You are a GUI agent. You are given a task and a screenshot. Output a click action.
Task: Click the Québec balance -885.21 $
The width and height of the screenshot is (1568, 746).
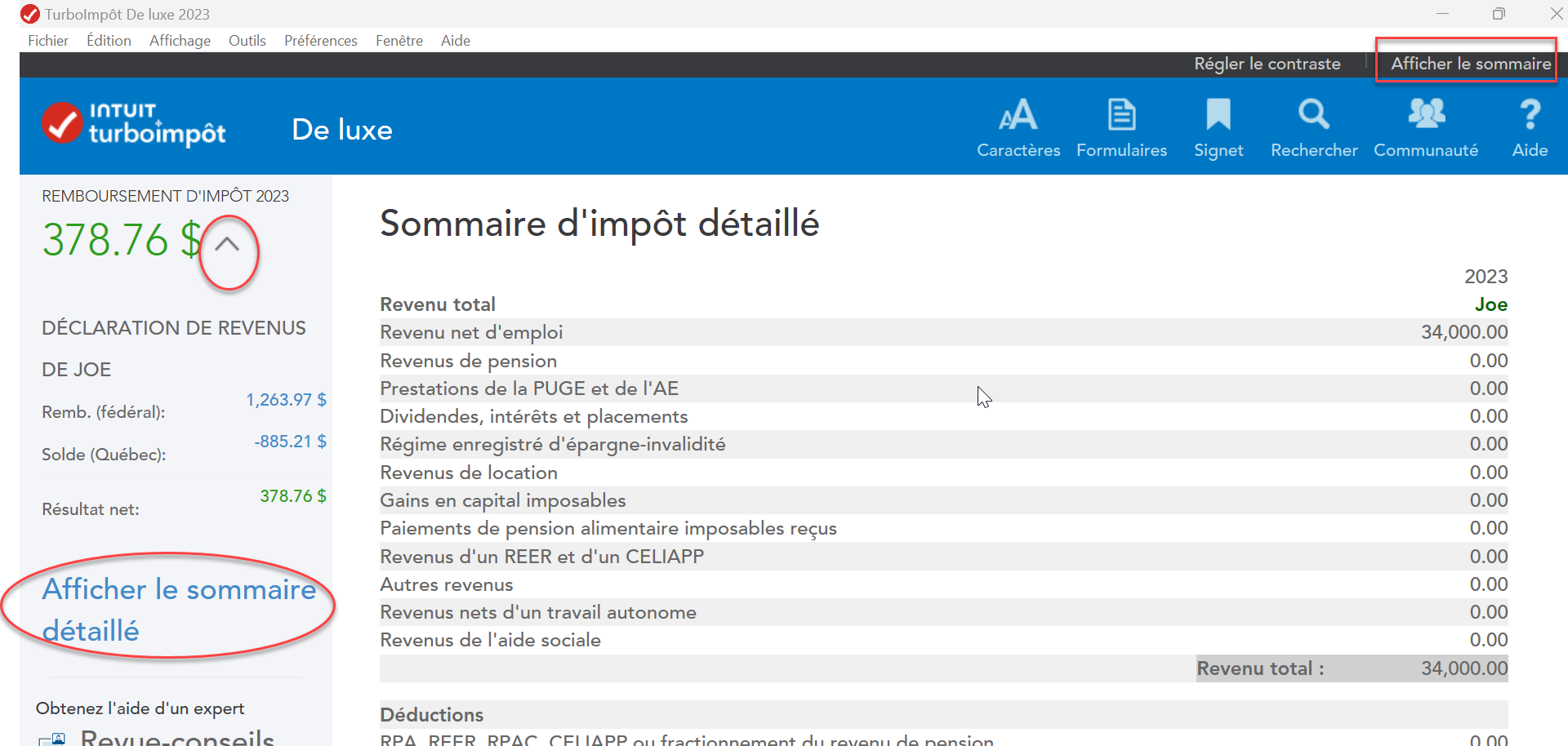tap(291, 442)
